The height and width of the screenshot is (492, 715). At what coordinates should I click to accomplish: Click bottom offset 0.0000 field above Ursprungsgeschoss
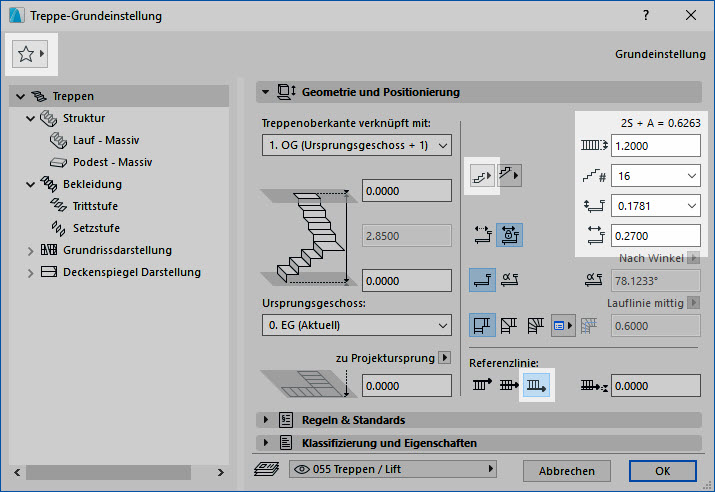pos(407,281)
